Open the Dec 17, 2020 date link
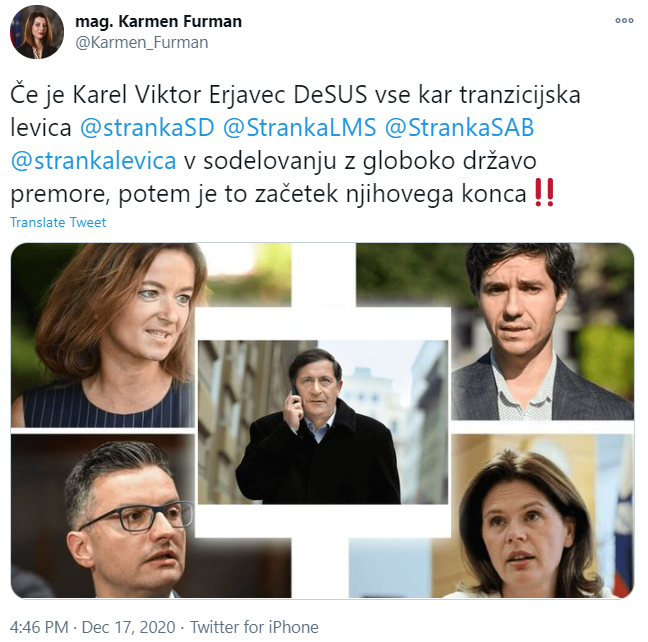Image resolution: width=648 pixels, height=642 pixels. (x=129, y=627)
